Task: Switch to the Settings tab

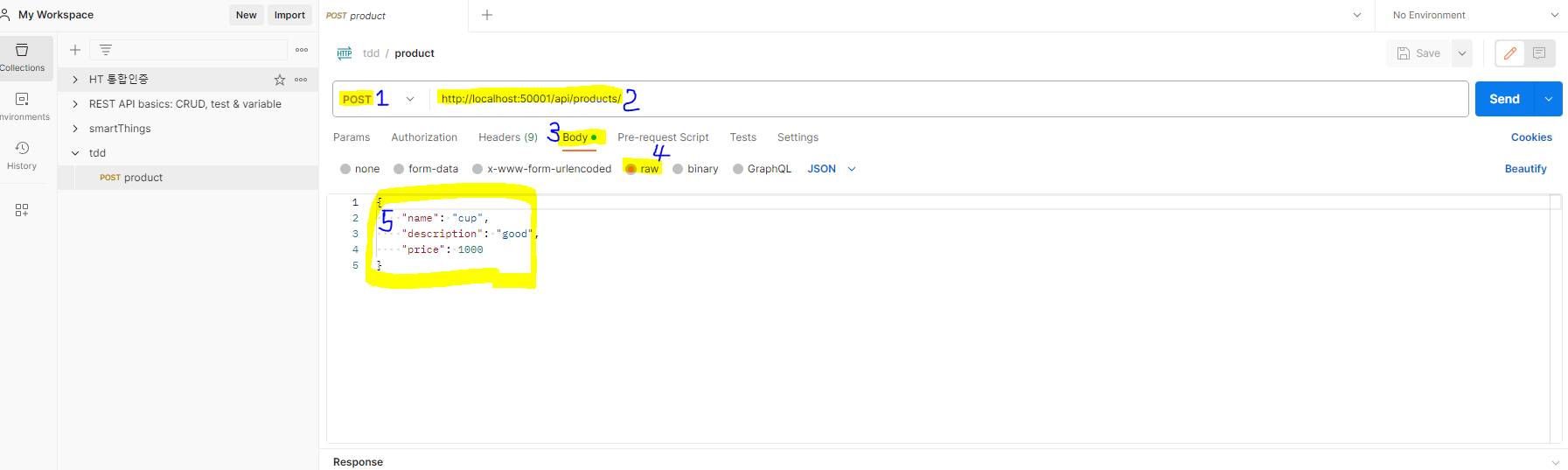Action: coord(798,137)
